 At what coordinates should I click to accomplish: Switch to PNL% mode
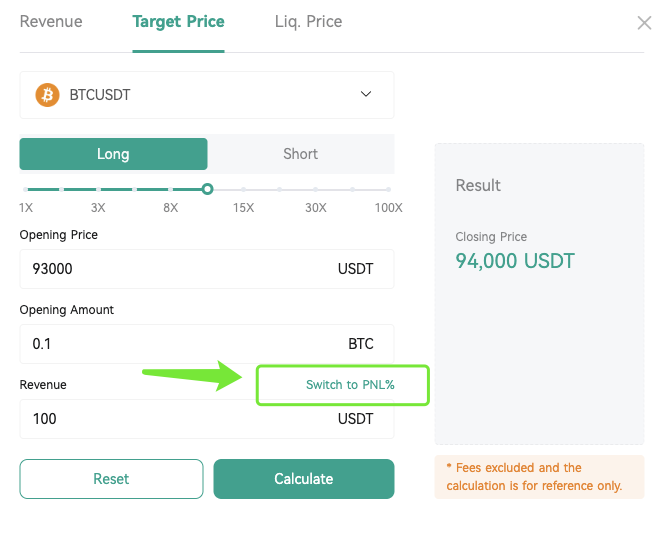pos(350,385)
